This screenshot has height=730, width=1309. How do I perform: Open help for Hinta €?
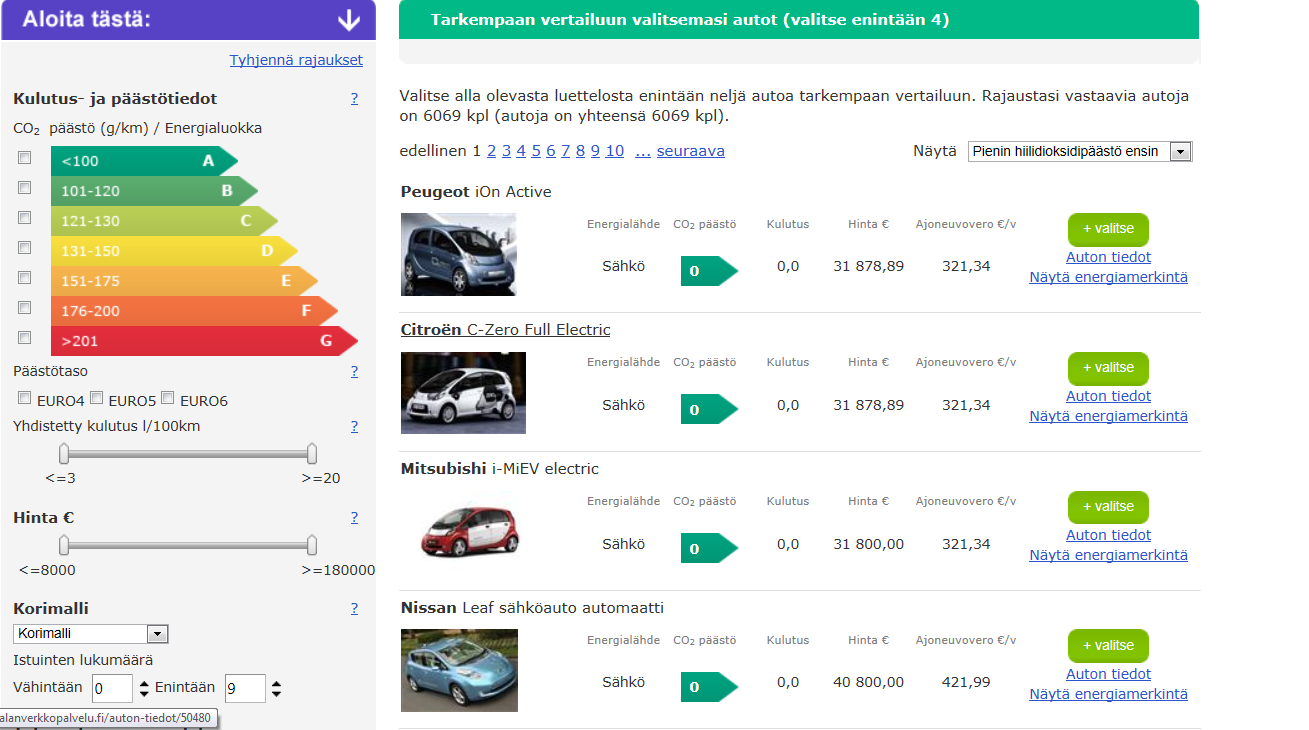tap(354, 517)
